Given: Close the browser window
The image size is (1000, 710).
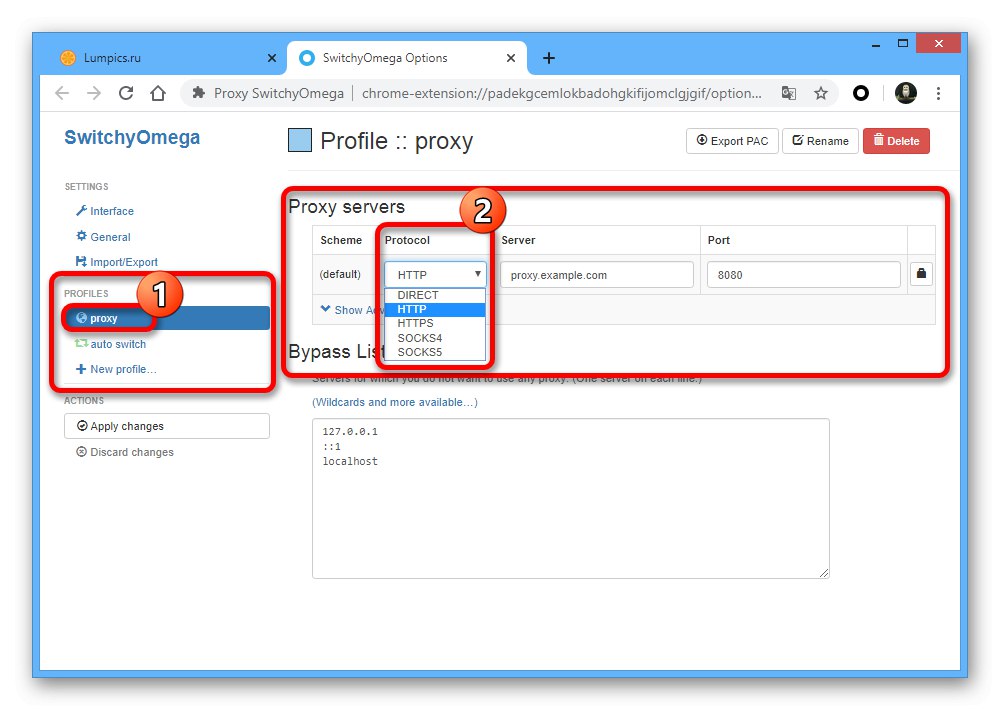Looking at the screenshot, I should [938, 43].
